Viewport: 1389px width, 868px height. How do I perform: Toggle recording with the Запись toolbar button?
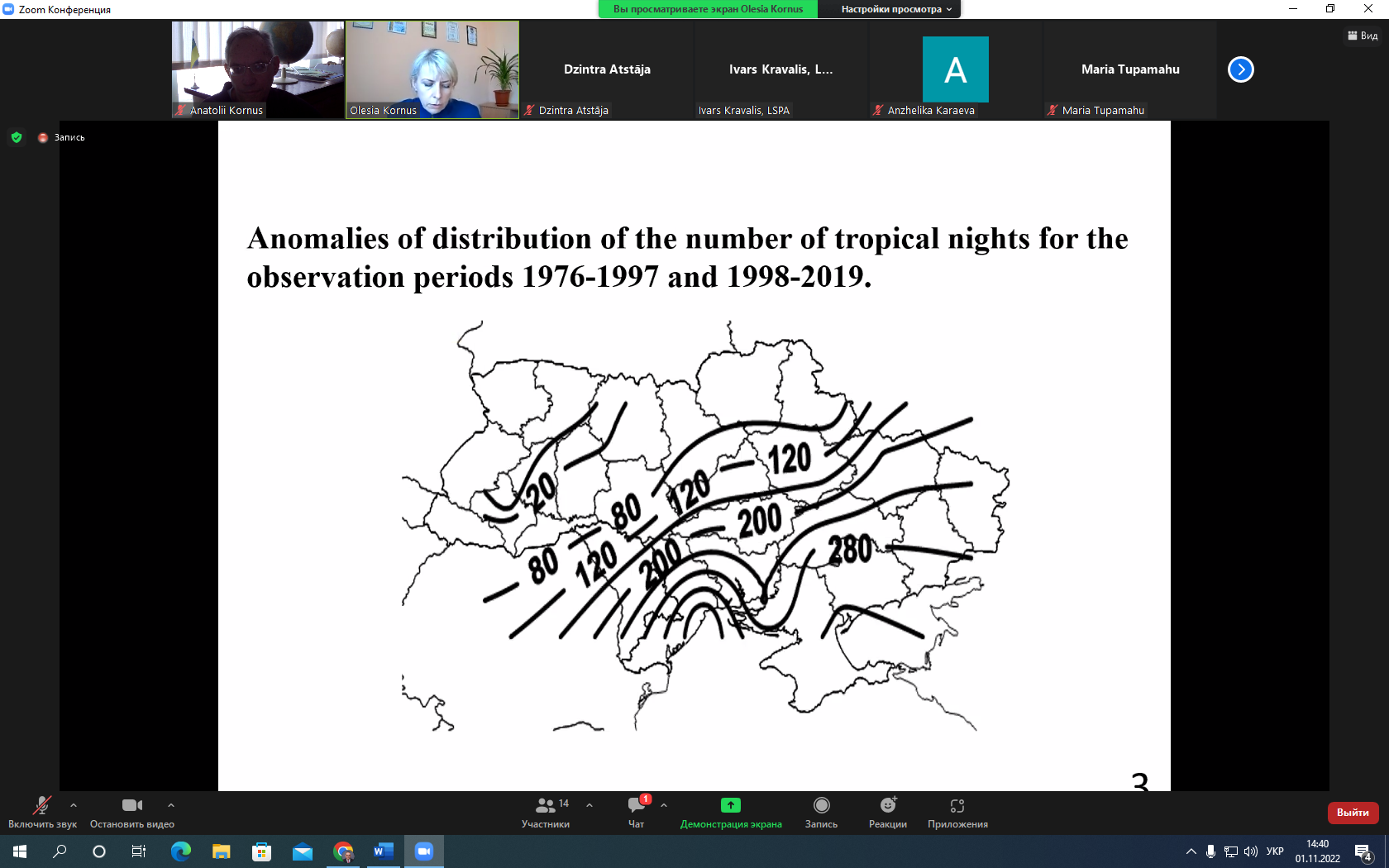pyautogui.click(x=821, y=811)
